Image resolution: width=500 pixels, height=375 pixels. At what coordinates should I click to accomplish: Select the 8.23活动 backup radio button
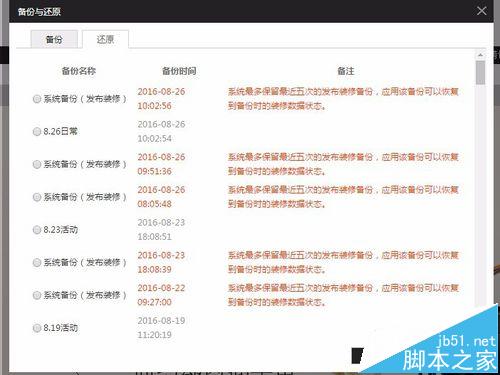[x=36, y=230]
